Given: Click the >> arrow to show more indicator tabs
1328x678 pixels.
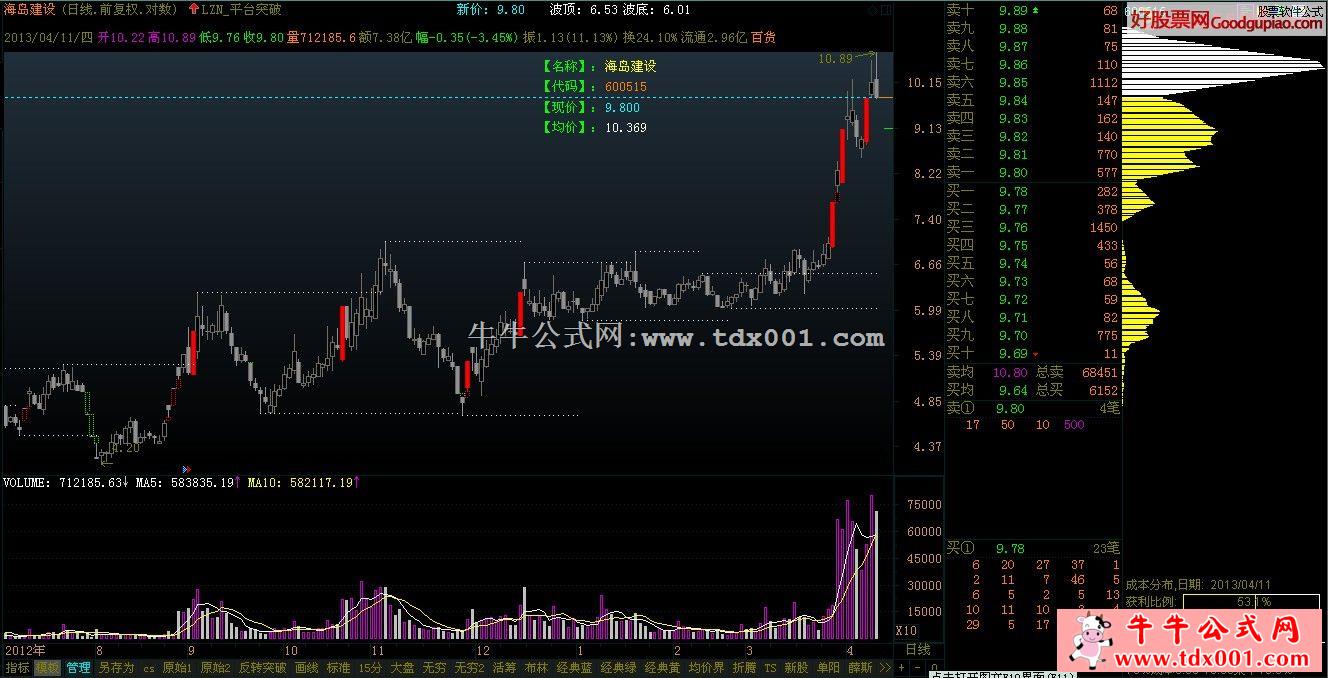Looking at the screenshot, I should click(x=885, y=667).
